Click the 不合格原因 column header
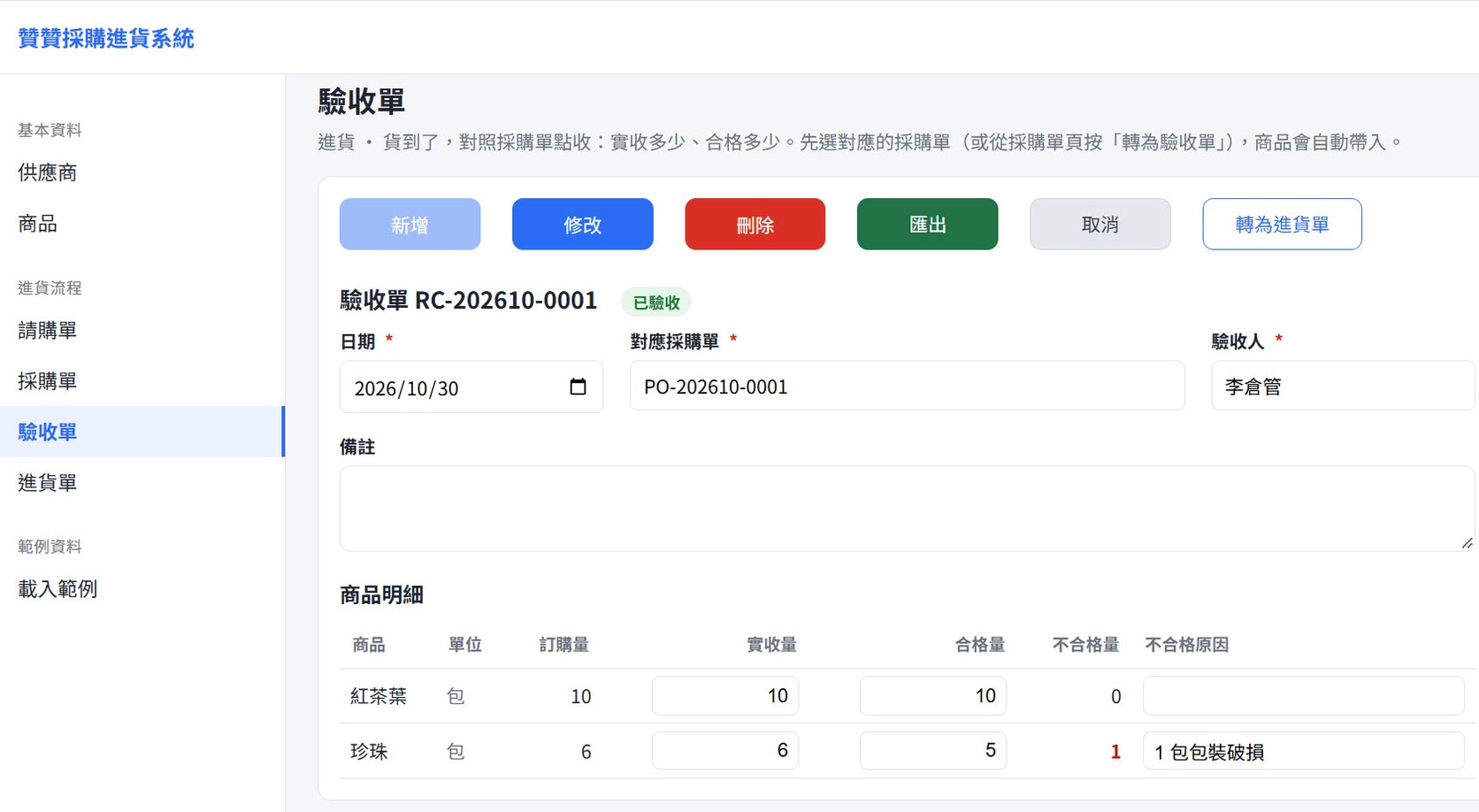The height and width of the screenshot is (812, 1479). click(1186, 645)
